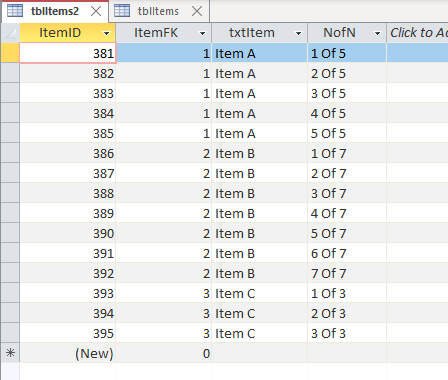Open the ItemFK column filter dropdown
This screenshot has width=448, height=380.
(x=202, y=33)
